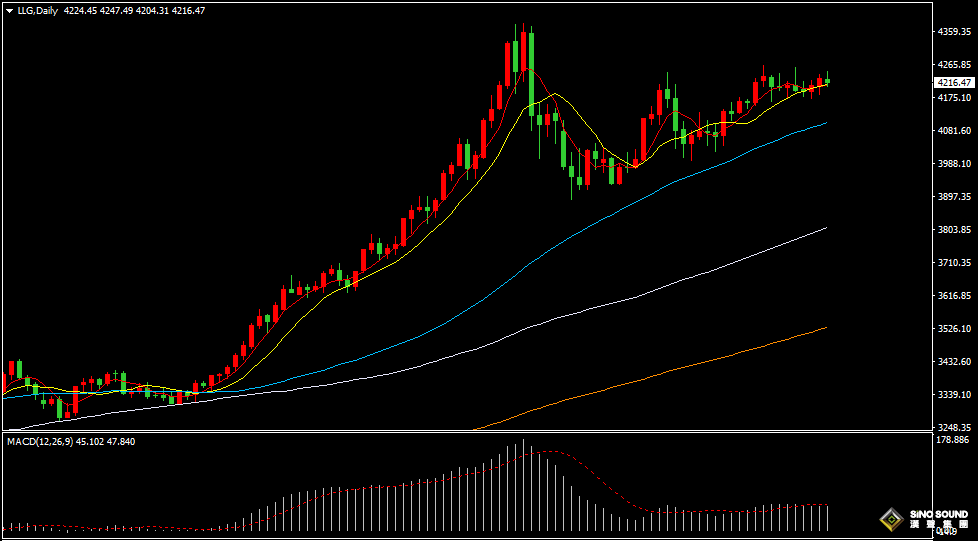Click the last candlestick on the chart
The image size is (978, 541).
point(827,81)
